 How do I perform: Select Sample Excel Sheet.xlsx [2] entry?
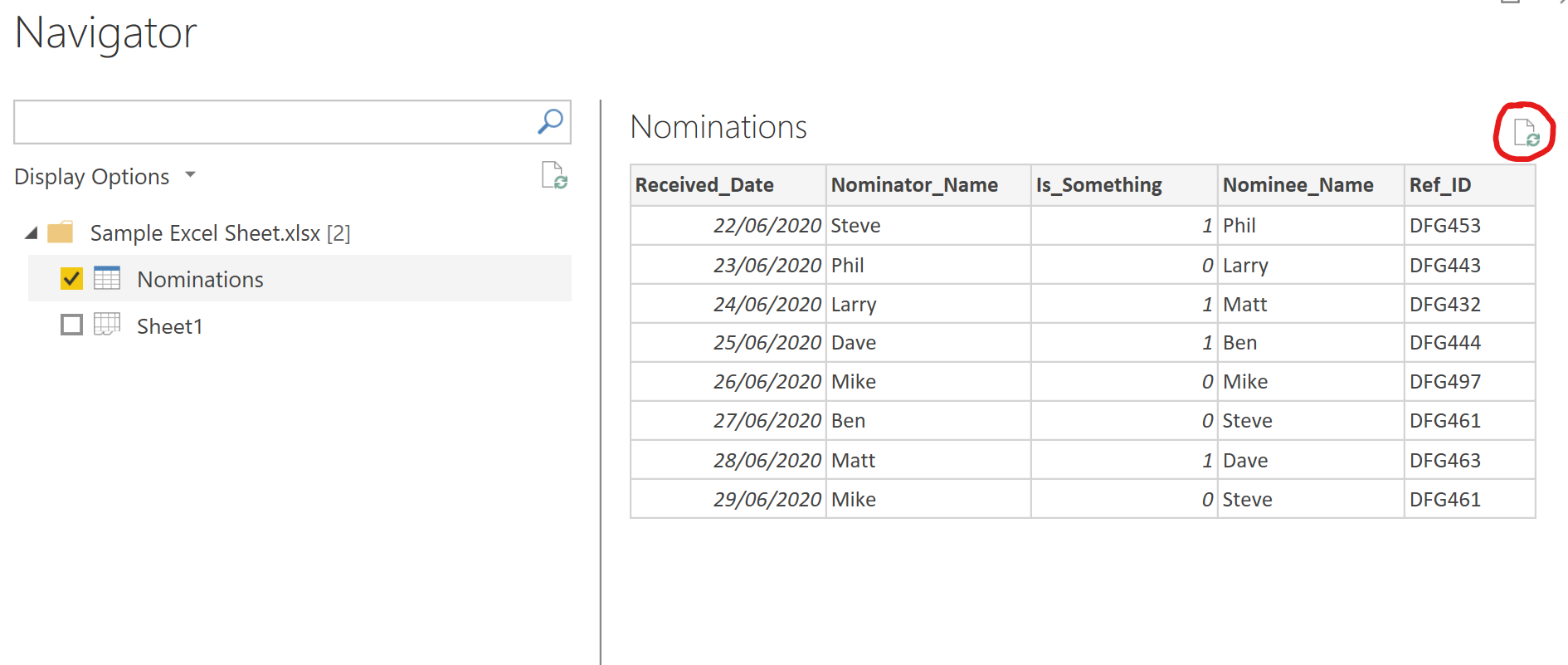(x=220, y=233)
